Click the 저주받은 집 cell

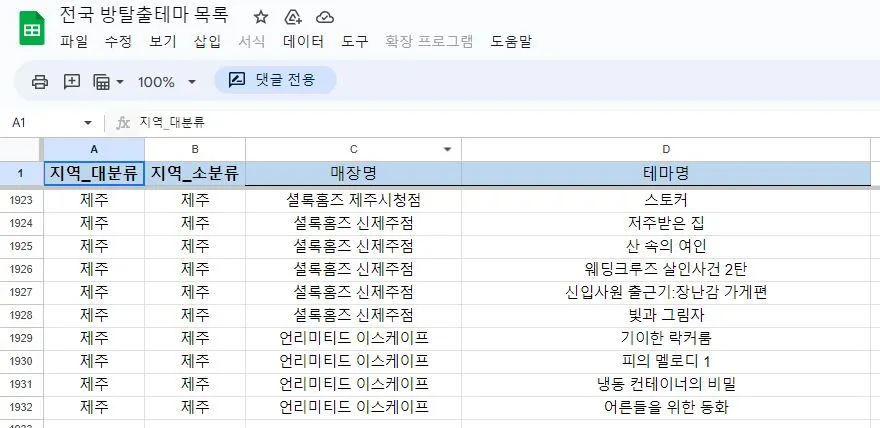(x=666, y=224)
